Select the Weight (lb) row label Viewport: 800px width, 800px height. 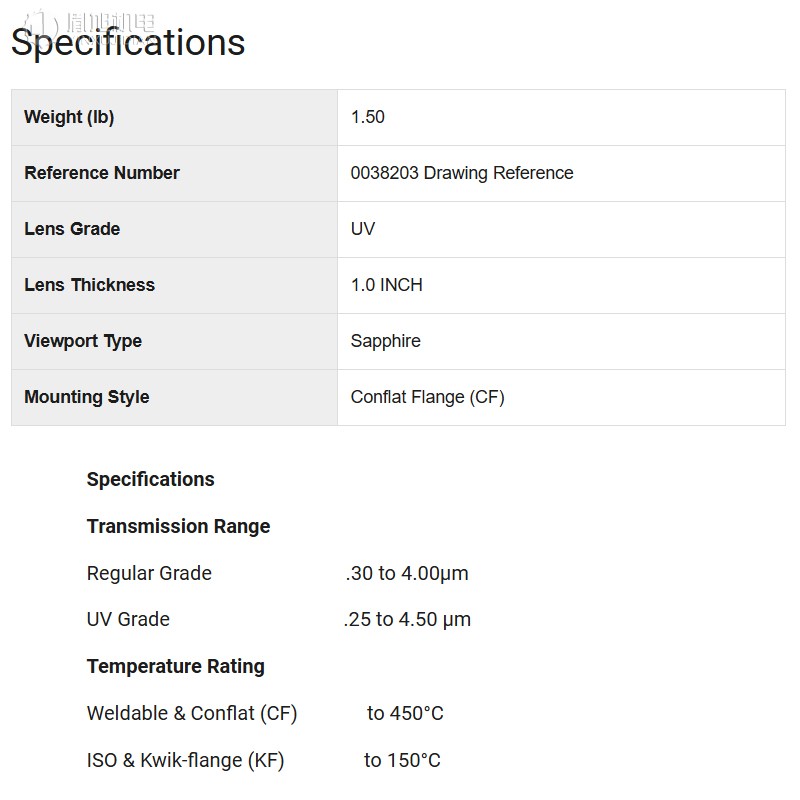[69, 117]
